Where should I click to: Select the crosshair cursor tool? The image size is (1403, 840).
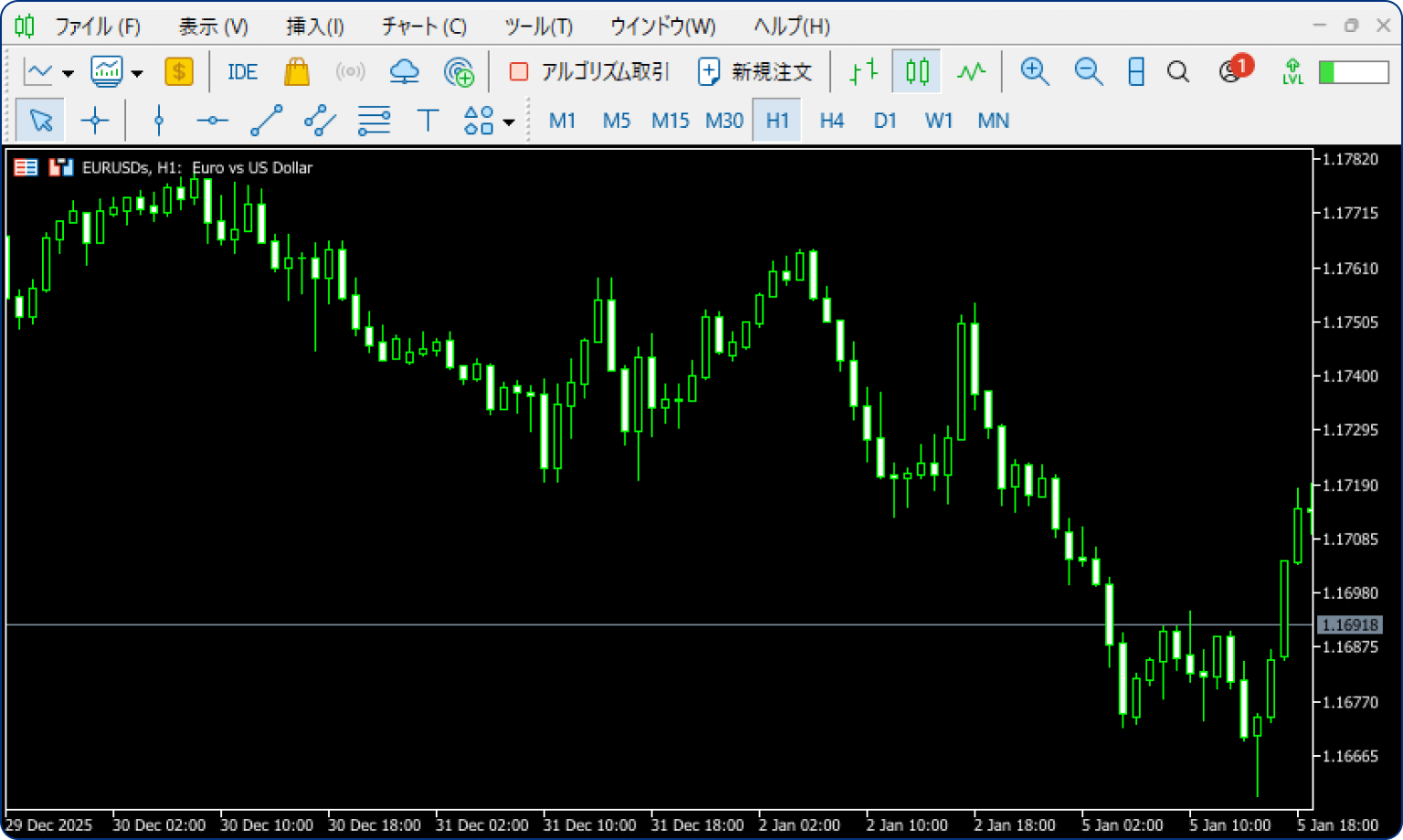(94, 121)
